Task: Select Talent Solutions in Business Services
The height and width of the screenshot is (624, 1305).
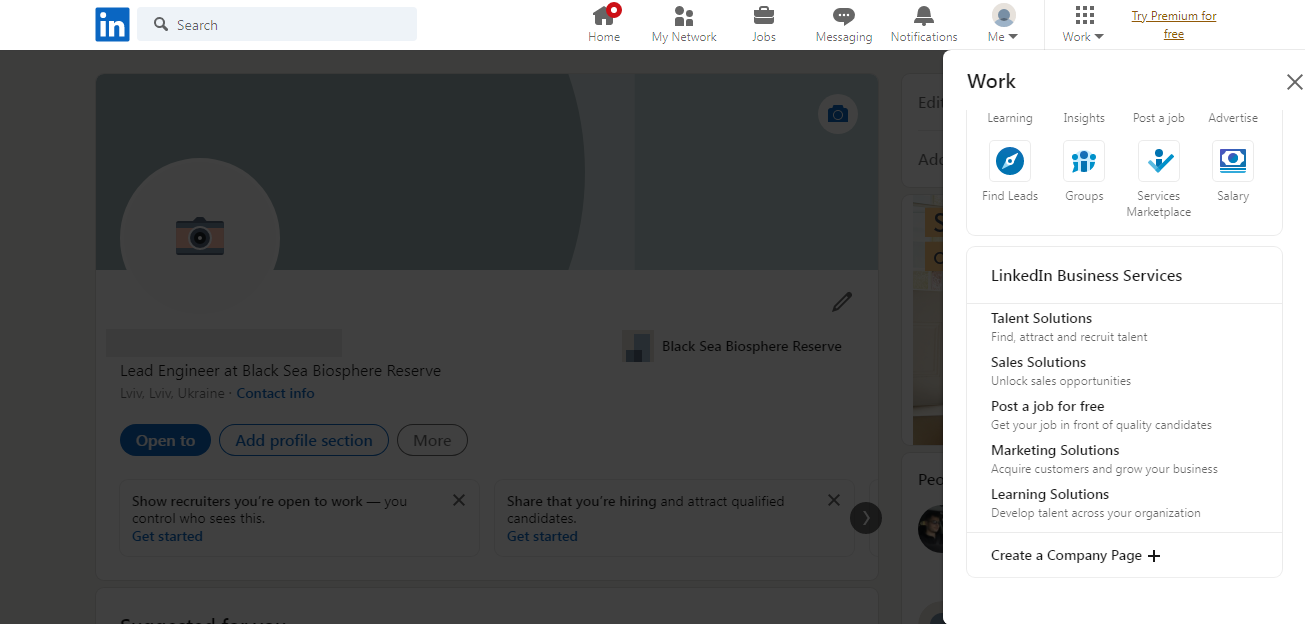Action: tap(1041, 318)
